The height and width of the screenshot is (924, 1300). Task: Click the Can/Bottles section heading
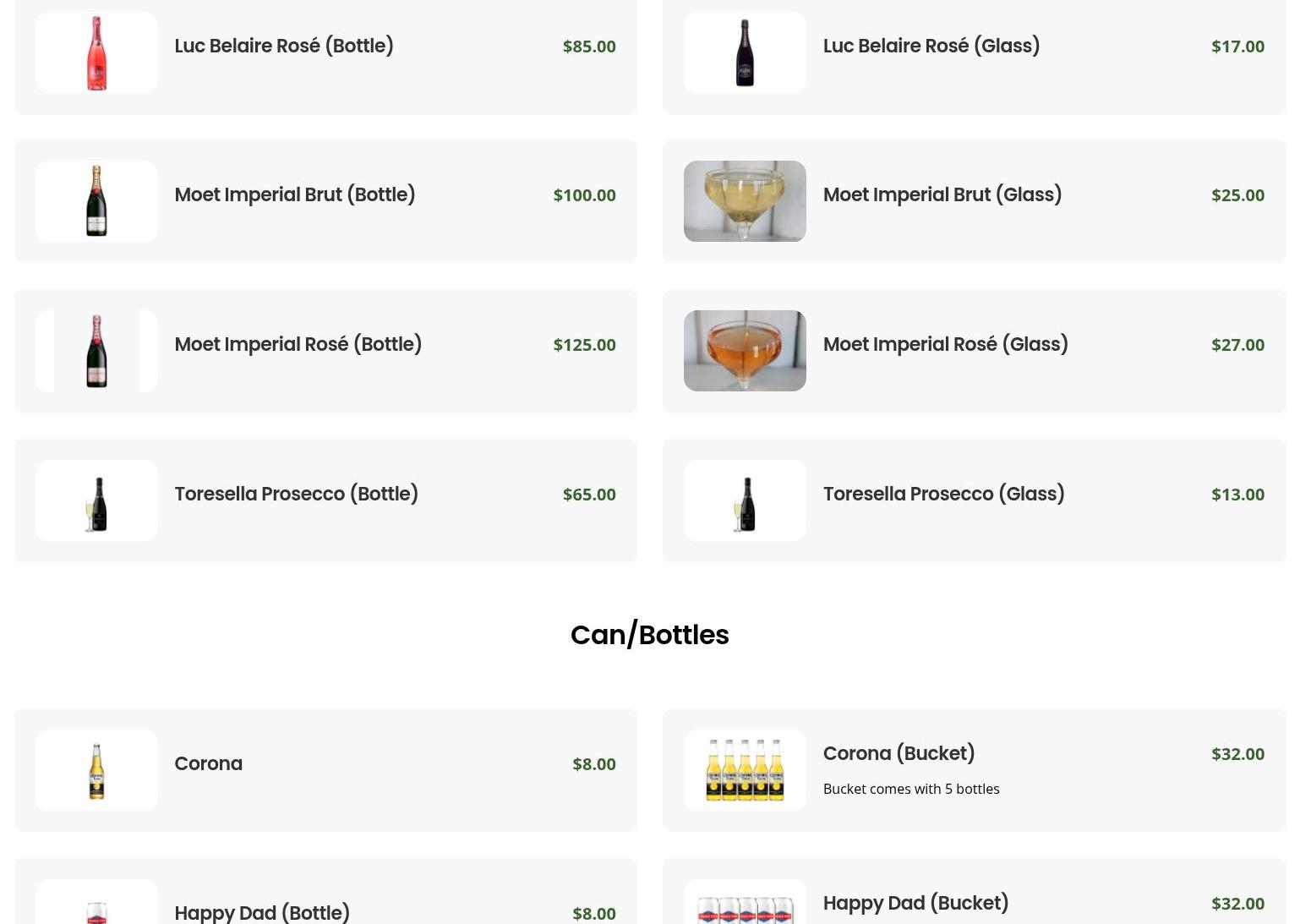click(x=649, y=635)
